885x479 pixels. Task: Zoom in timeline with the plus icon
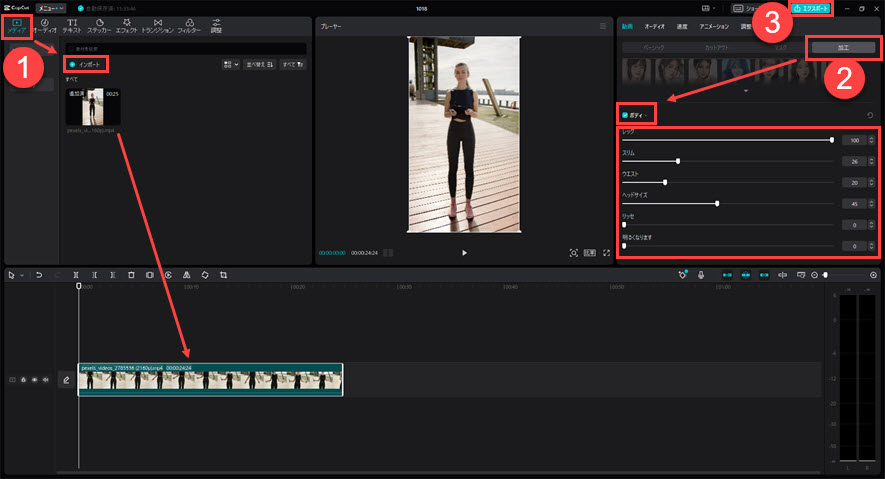(873, 275)
